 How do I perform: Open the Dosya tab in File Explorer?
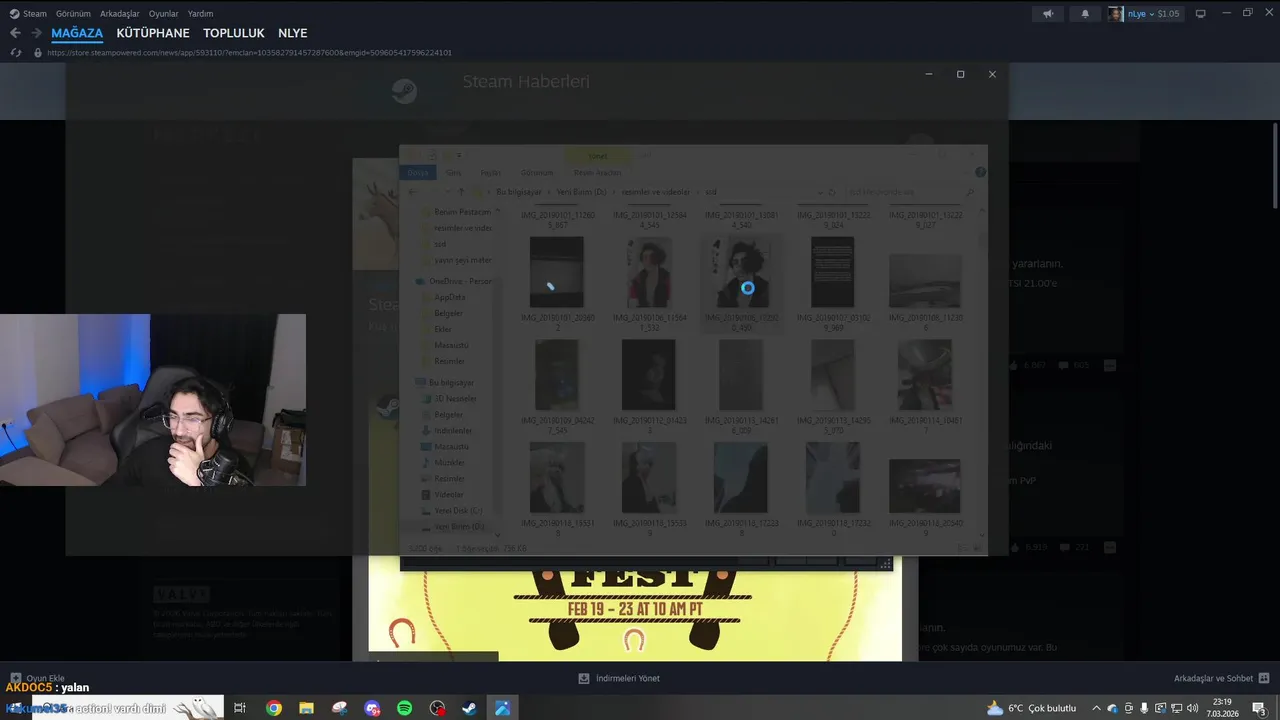tap(417, 173)
